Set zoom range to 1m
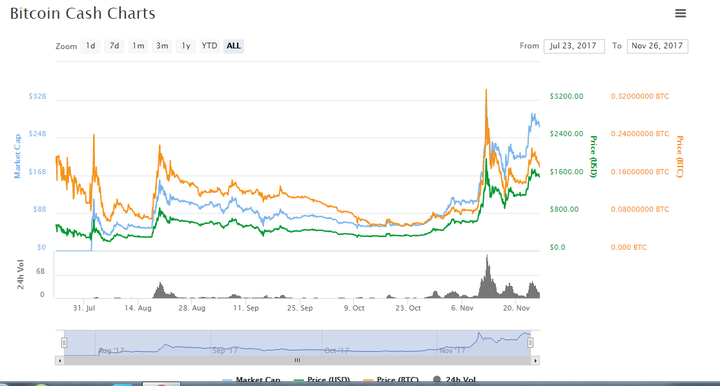 (x=138, y=46)
